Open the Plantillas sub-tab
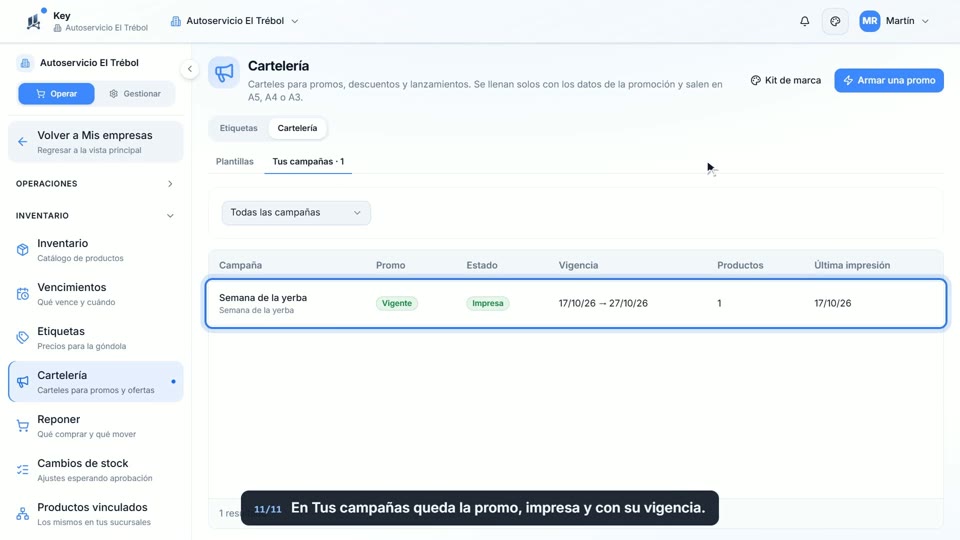 (x=234, y=162)
